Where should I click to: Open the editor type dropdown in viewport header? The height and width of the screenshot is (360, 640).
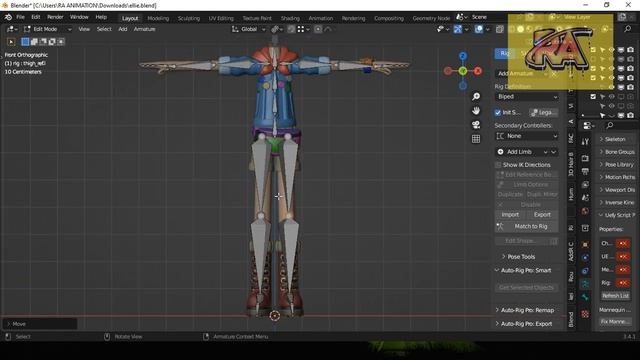coord(11,29)
